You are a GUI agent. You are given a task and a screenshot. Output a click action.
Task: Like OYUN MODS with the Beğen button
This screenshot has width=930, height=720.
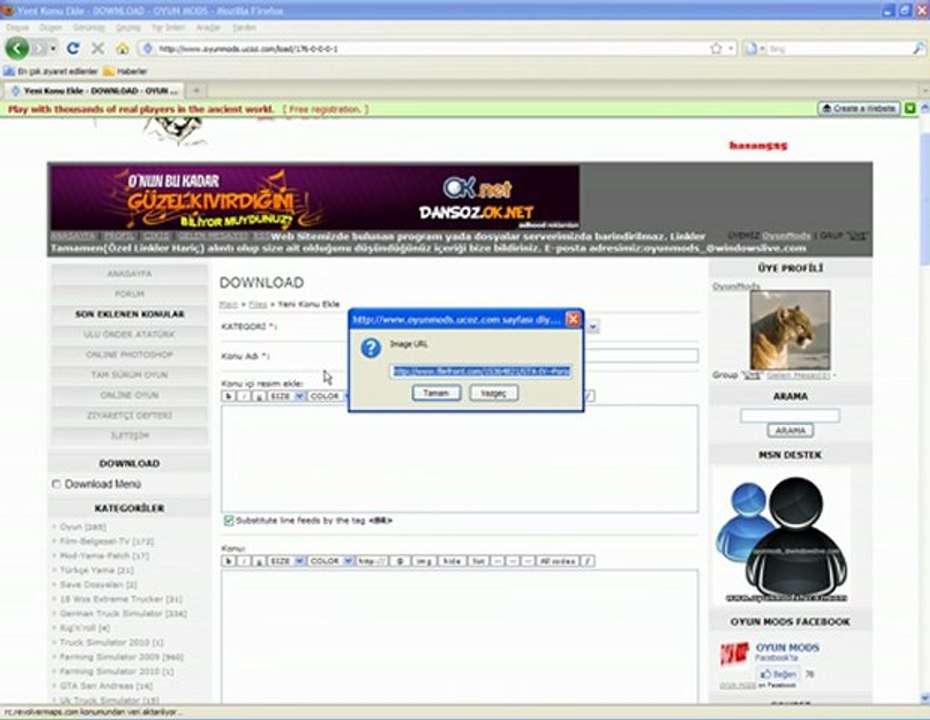point(778,674)
